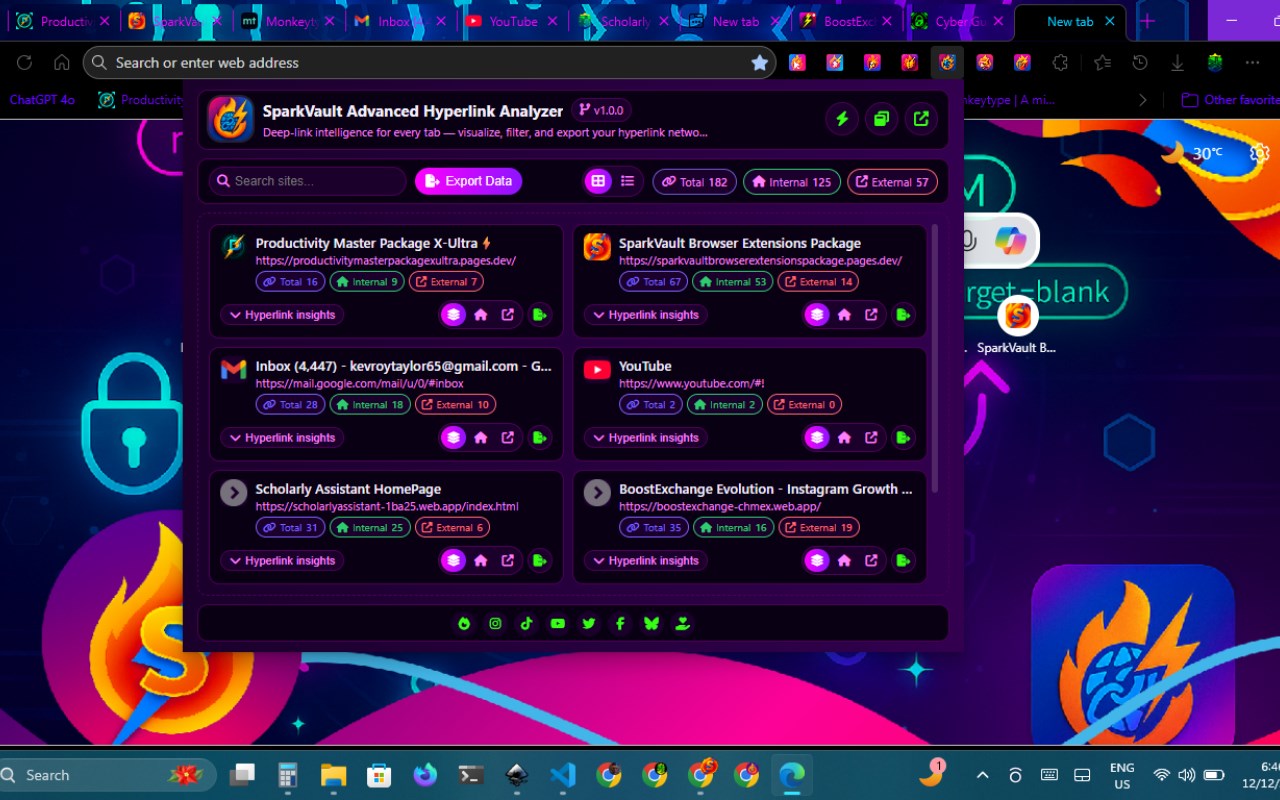
Task: Click the green lightning bolt header icon
Action: [x=842, y=119]
